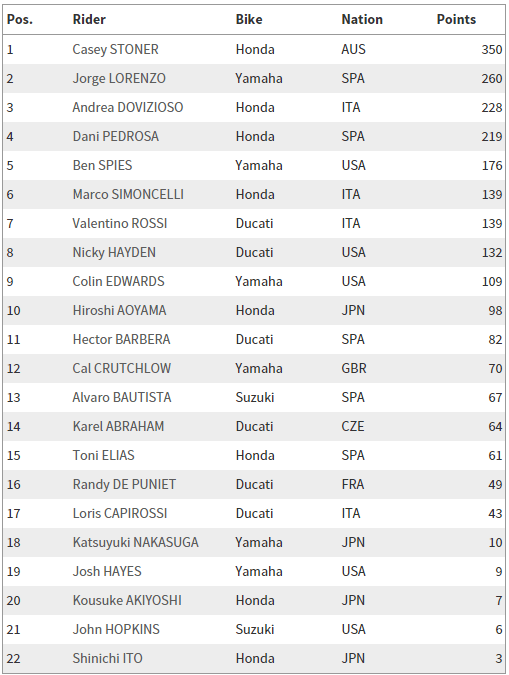Open Karel ABRAHAM rider link
This screenshot has width=509, height=675.
[118, 427]
